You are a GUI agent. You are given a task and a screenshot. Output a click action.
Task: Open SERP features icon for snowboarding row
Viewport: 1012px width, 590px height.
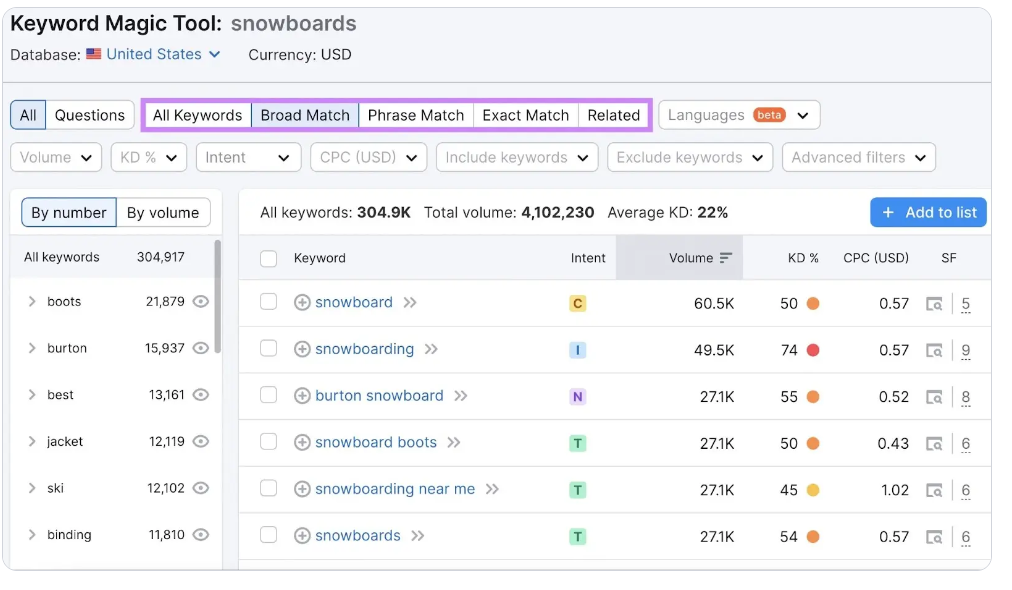[x=934, y=350]
